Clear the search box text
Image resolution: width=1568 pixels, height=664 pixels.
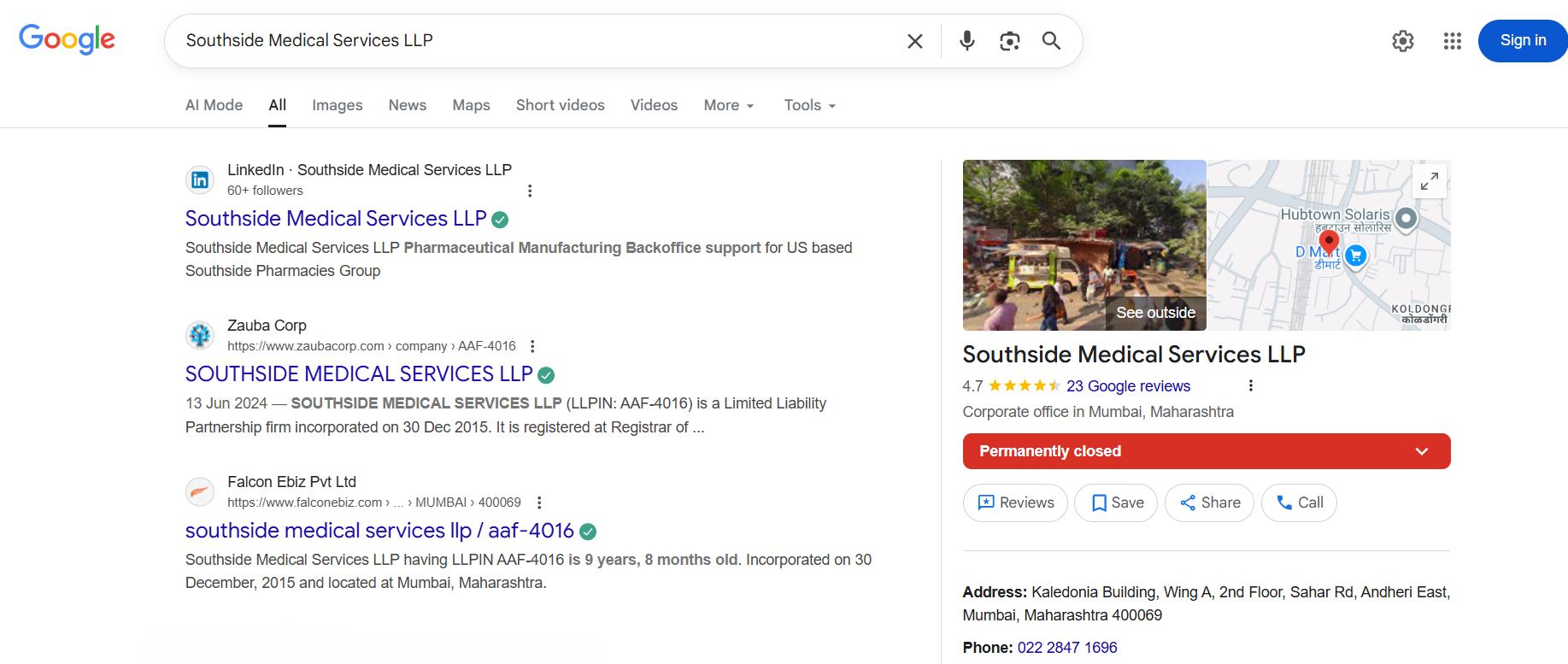[914, 41]
